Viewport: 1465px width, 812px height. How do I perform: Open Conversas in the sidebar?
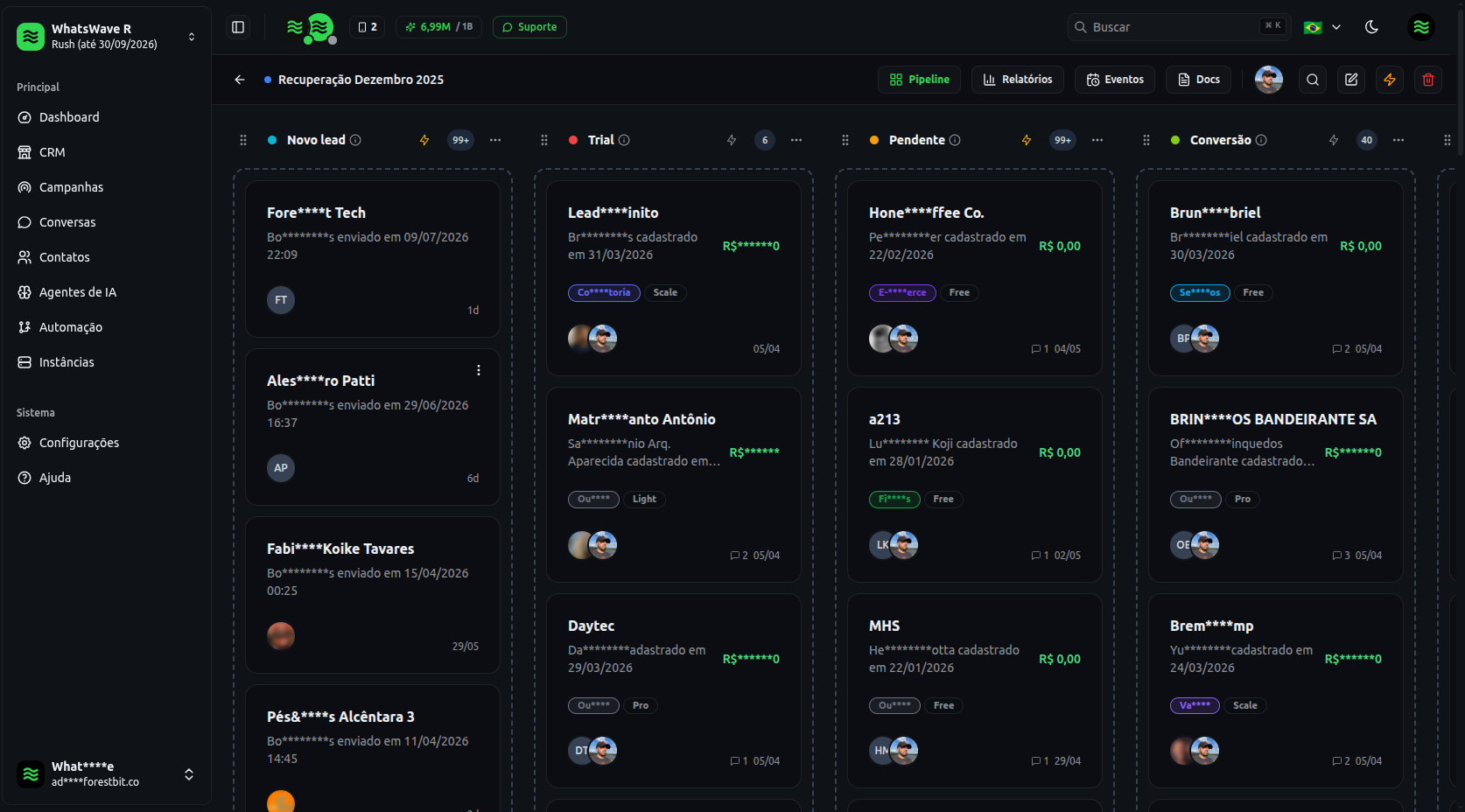tap(105, 222)
